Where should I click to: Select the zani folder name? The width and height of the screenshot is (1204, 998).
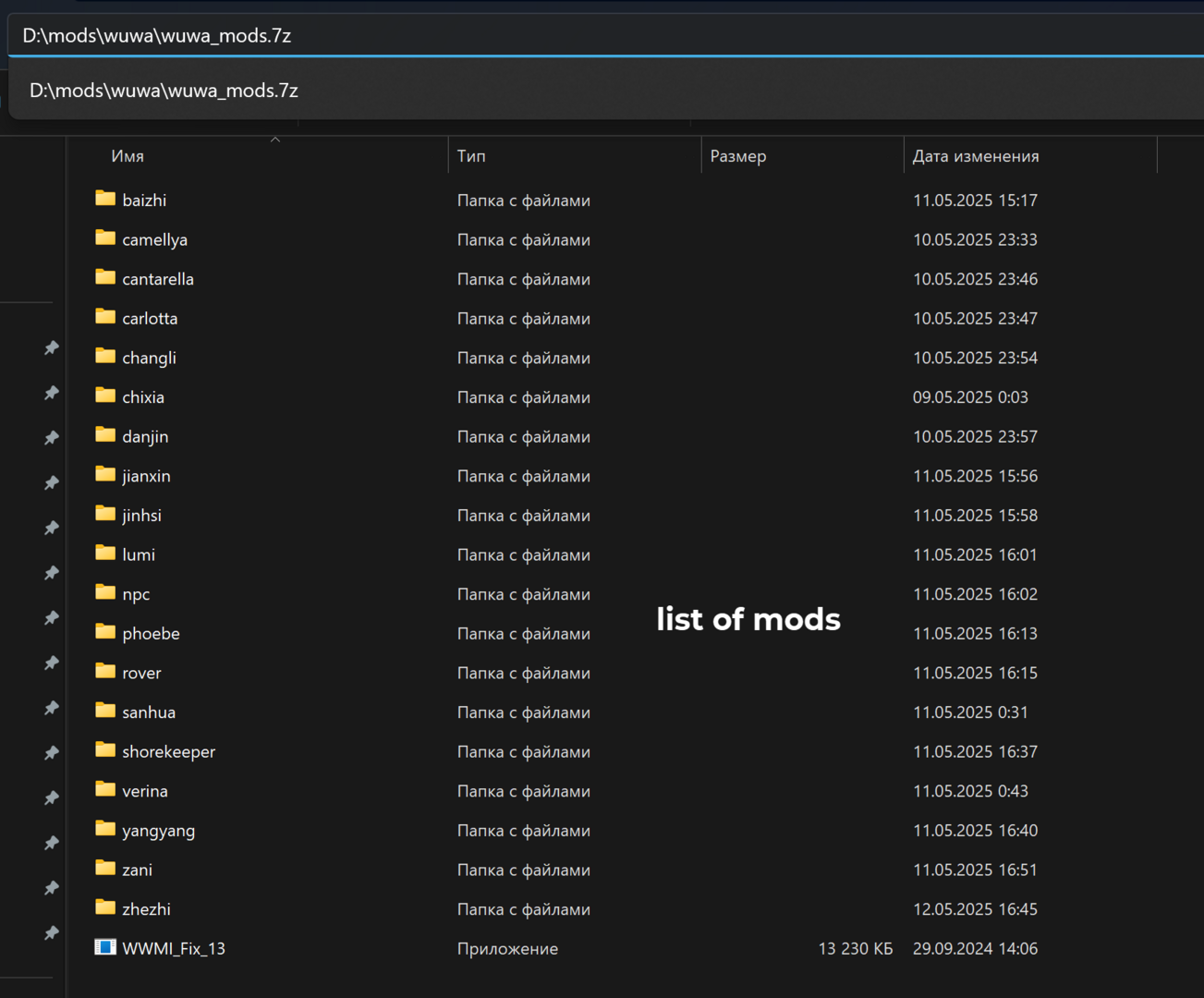pos(138,870)
